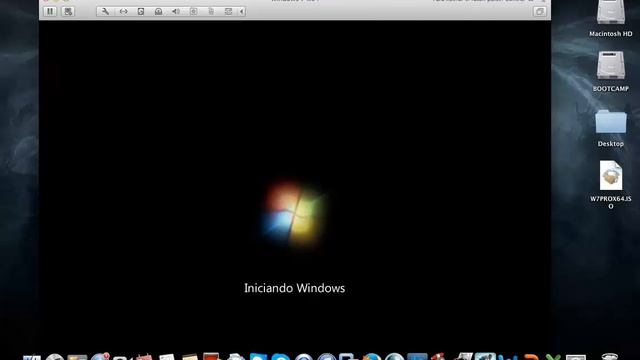
Task: Click the last device icon before the collapse arrow
Action: [x=229, y=11]
